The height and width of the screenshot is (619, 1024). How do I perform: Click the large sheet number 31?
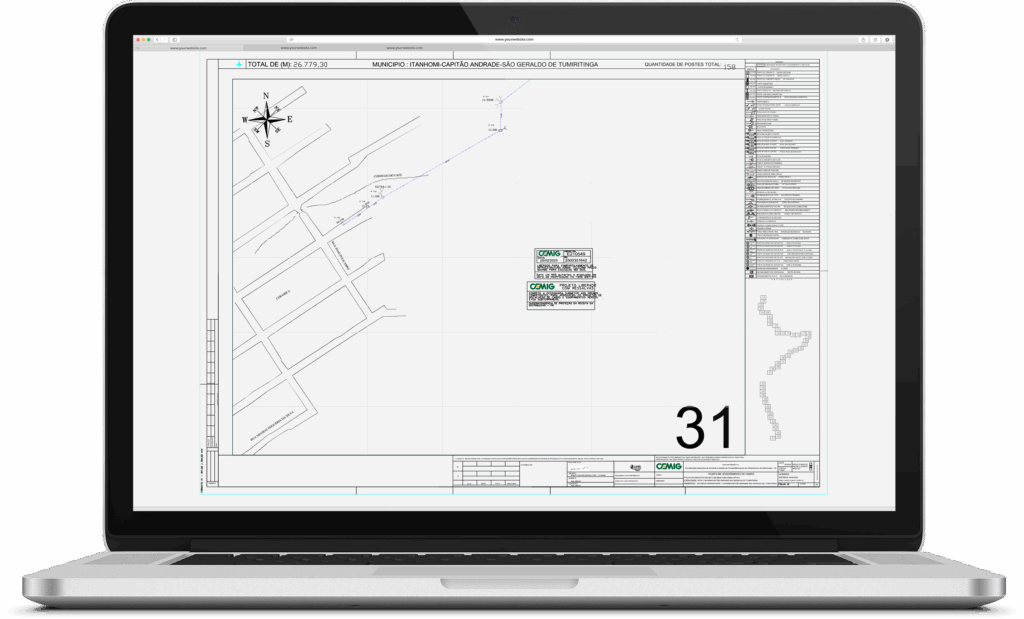click(704, 427)
